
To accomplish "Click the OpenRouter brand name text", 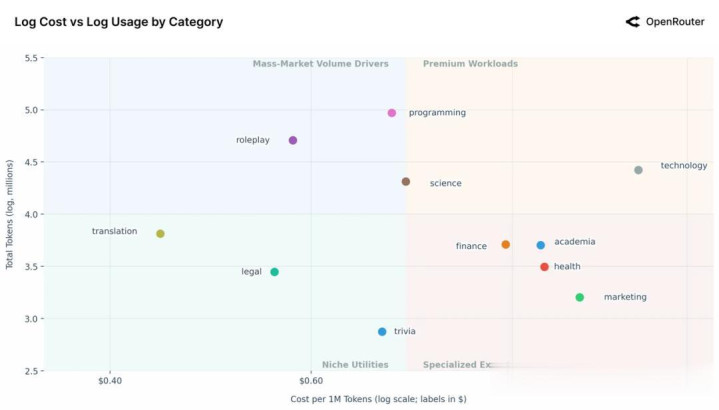I will 676,21.
